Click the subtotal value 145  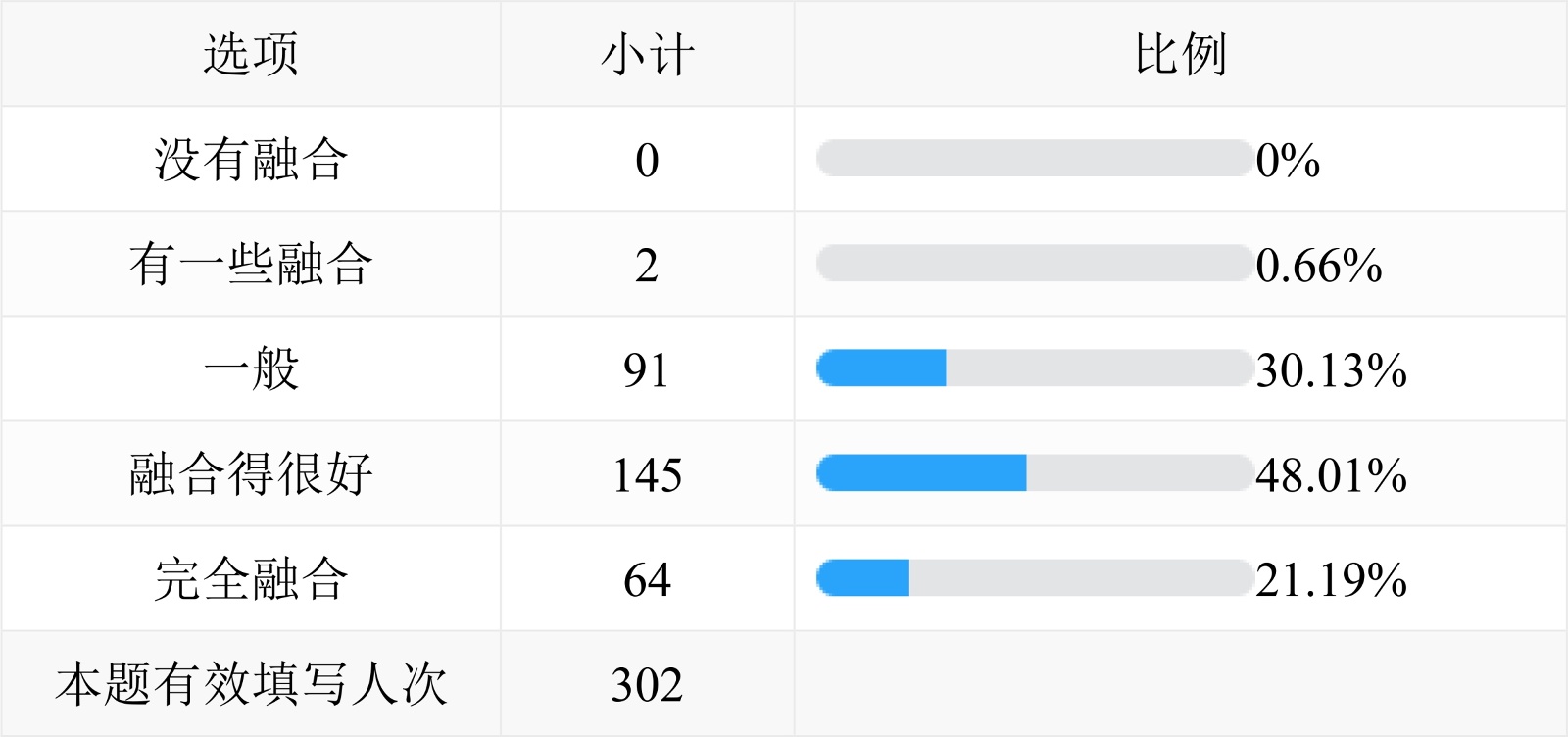click(647, 475)
